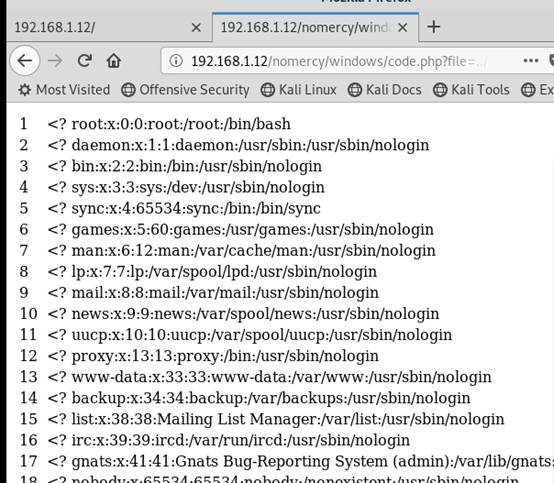Screen dimensions: 554x483
Task: Close the 192.168.1.12/ tab
Action: [196, 28]
